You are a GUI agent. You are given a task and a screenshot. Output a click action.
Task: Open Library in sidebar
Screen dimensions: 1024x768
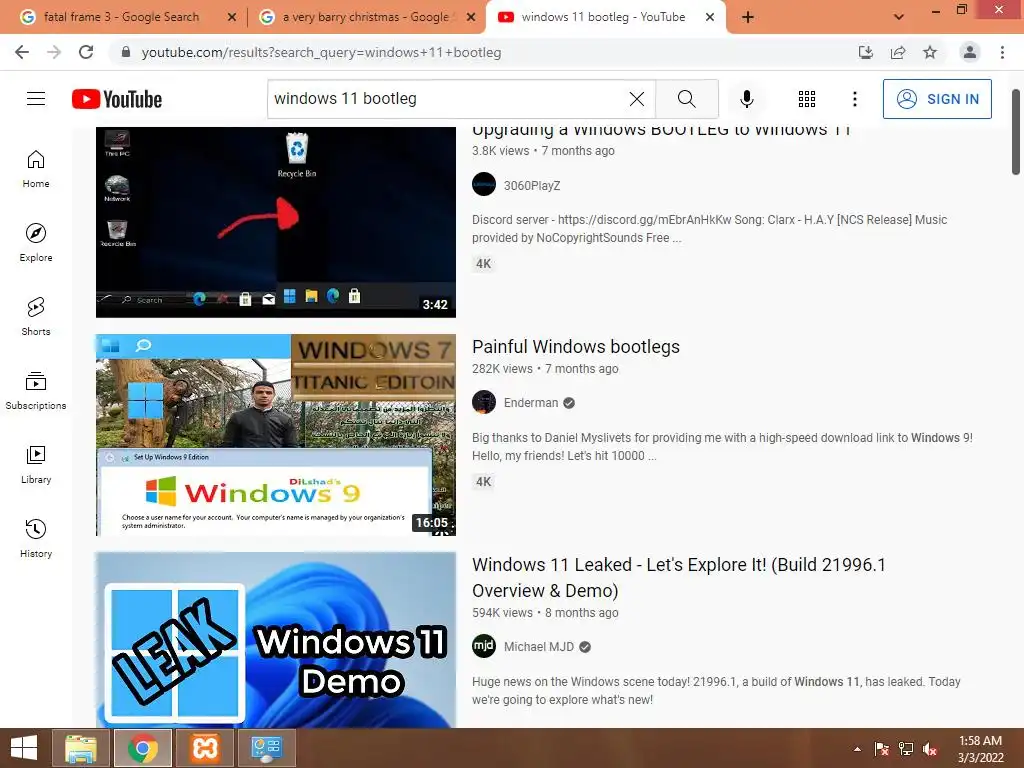(36, 464)
